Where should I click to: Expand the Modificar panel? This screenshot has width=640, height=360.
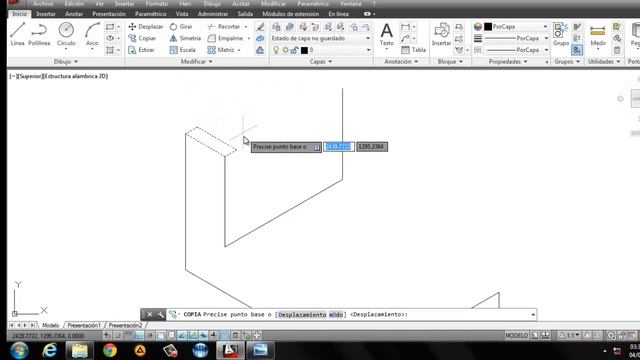coord(196,62)
